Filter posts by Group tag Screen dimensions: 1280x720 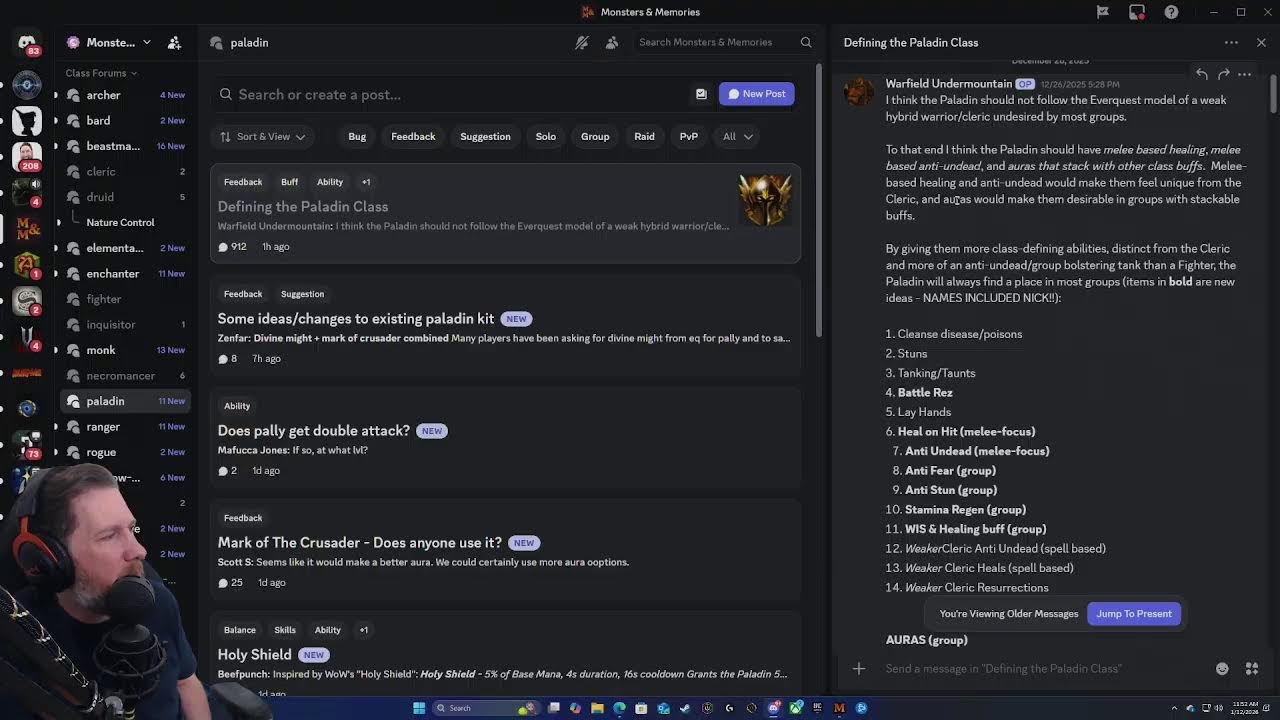click(595, 136)
